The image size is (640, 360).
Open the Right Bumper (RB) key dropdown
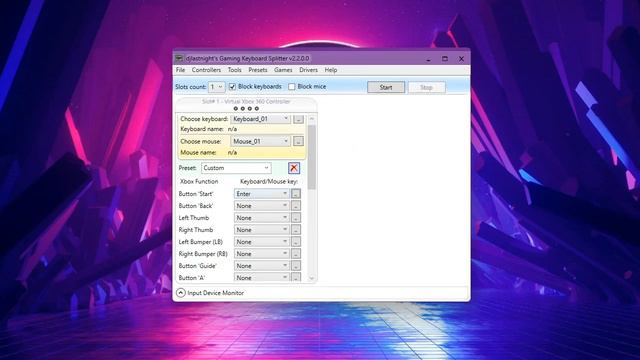(262, 254)
